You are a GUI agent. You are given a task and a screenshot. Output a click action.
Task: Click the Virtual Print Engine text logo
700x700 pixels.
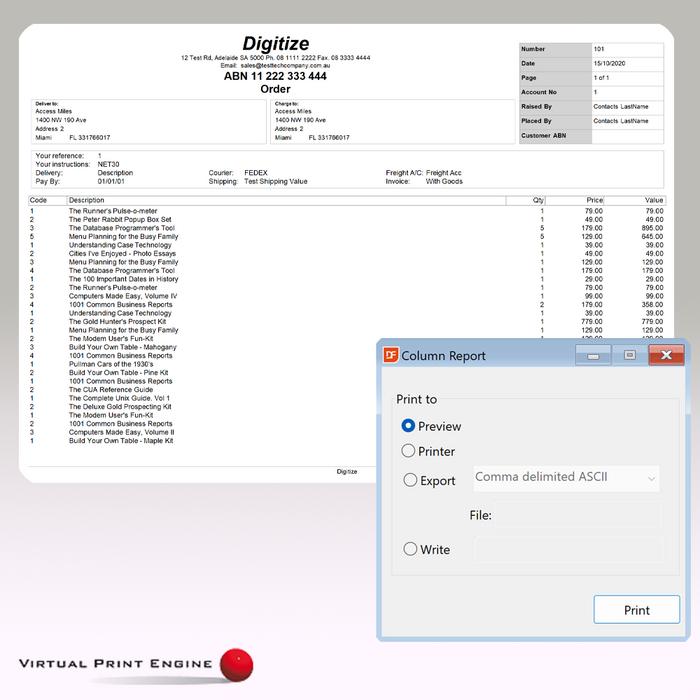115,664
